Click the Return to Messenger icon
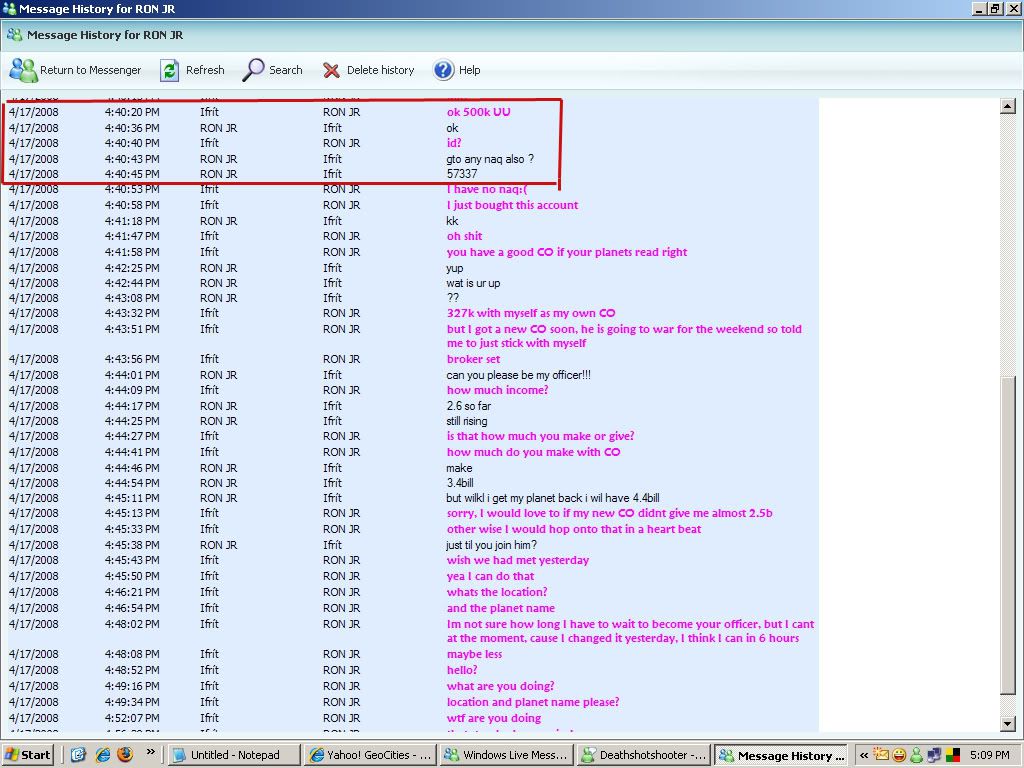 pos(23,70)
